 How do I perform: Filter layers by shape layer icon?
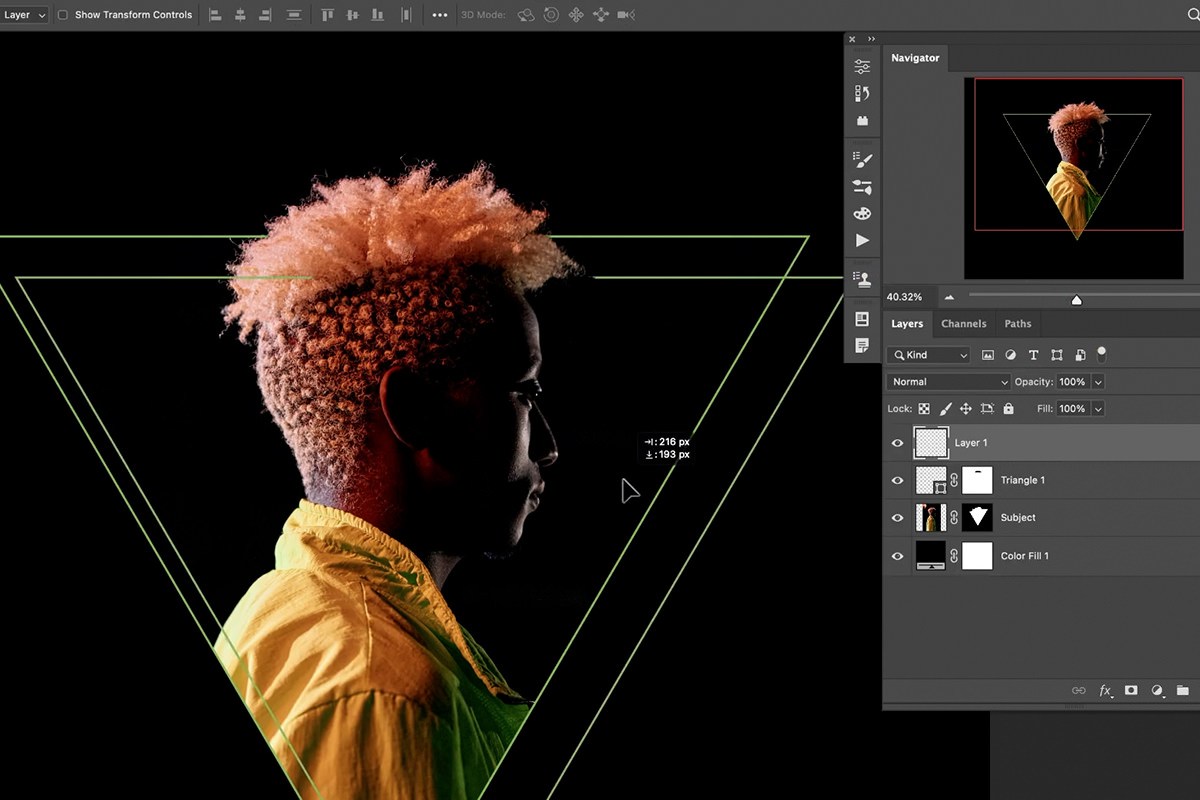click(1057, 355)
